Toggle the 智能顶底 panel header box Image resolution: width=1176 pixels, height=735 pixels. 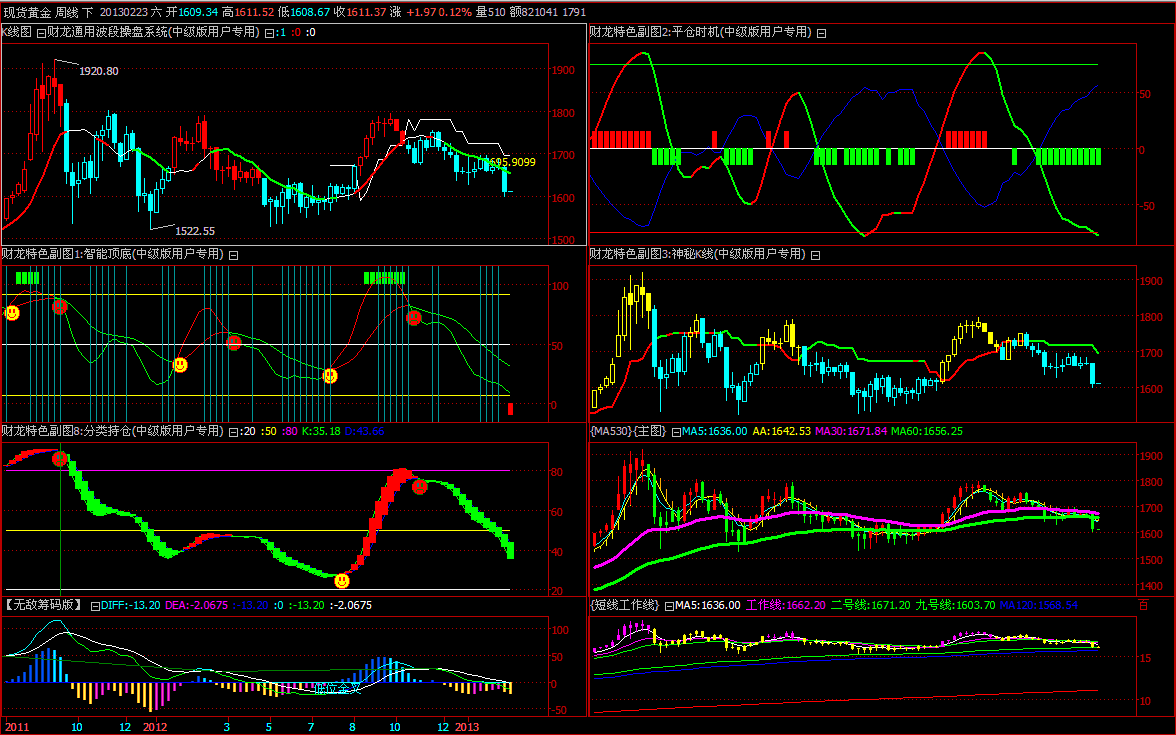pos(233,255)
